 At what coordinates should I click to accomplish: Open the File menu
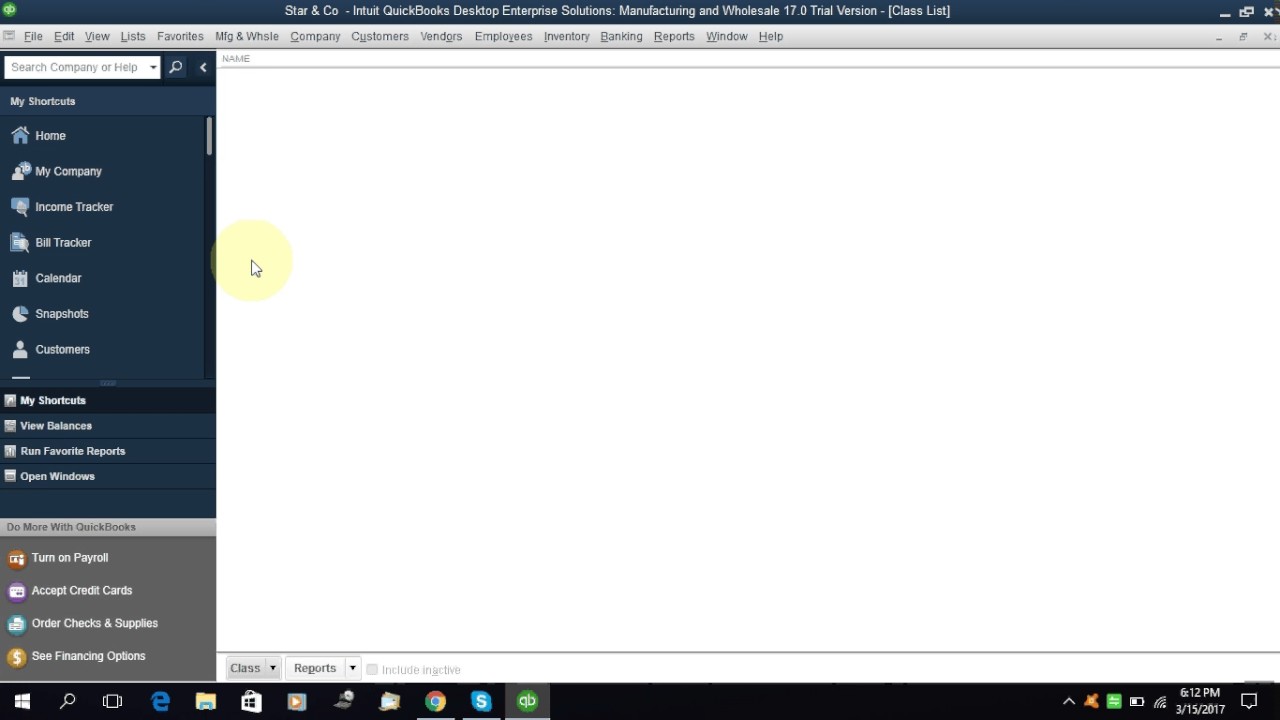coord(33,36)
